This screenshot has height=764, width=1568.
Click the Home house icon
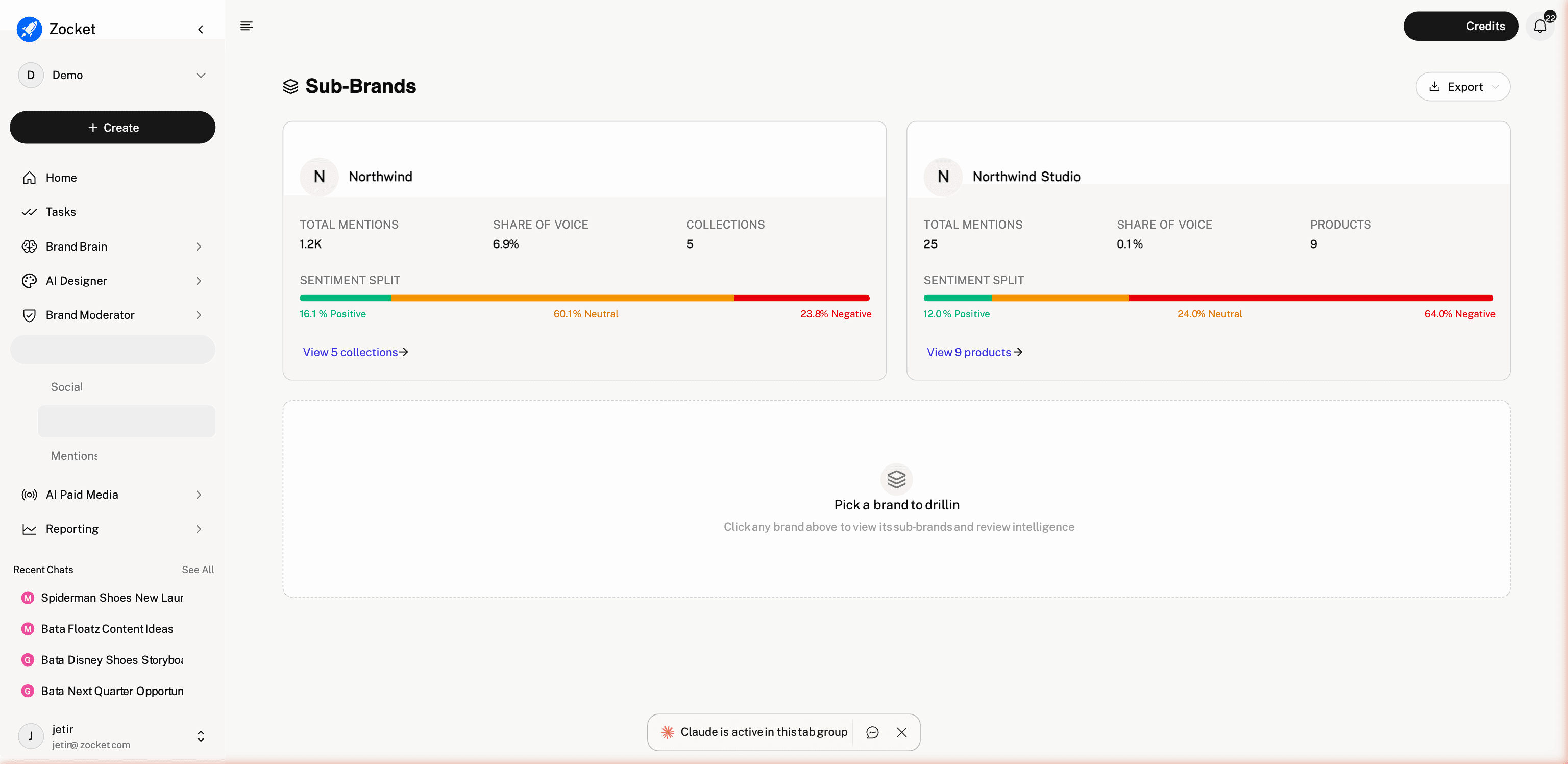29,178
